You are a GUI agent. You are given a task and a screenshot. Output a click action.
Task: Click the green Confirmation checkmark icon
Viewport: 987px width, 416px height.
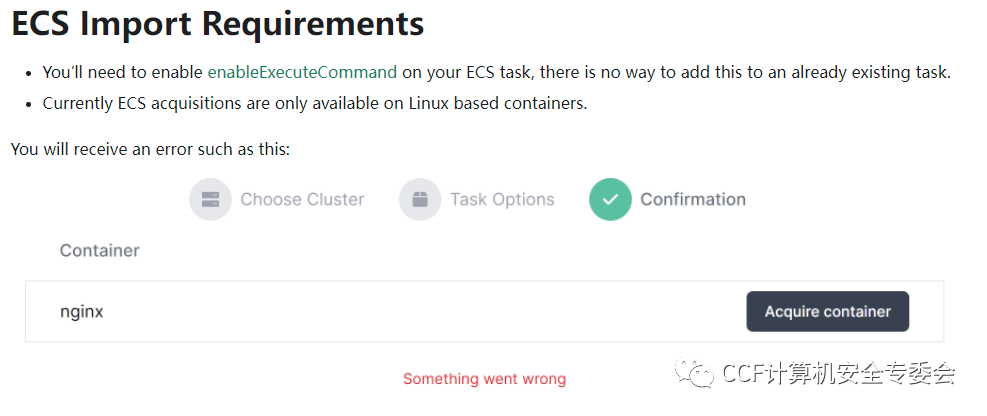tap(610, 199)
